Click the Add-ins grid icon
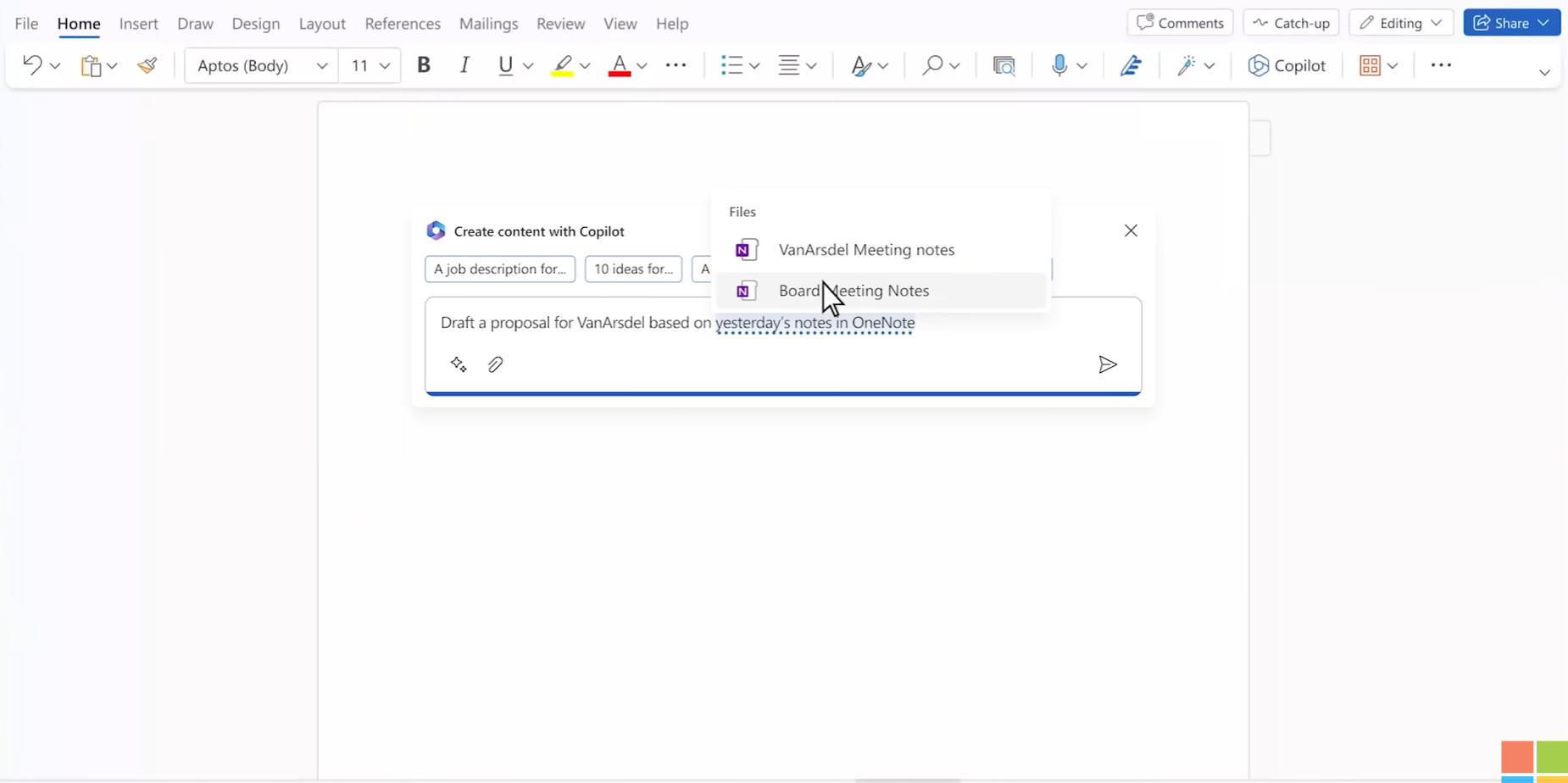Image resolution: width=1568 pixels, height=783 pixels. click(x=1370, y=65)
